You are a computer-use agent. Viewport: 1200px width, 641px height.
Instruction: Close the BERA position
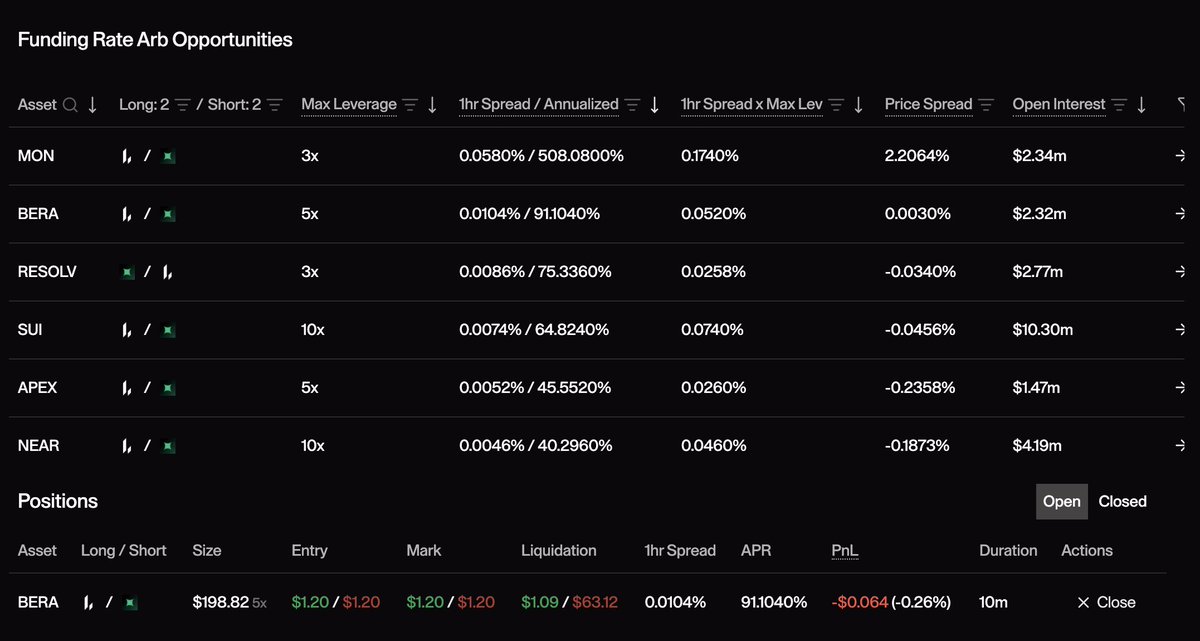pyautogui.click(x=1106, y=603)
